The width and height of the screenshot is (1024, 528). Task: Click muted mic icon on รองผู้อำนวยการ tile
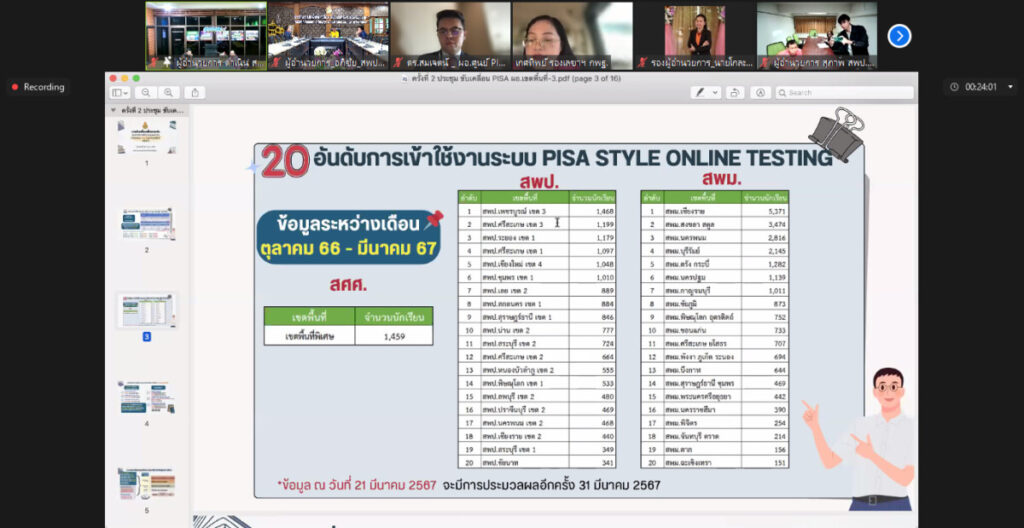tap(642, 63)
